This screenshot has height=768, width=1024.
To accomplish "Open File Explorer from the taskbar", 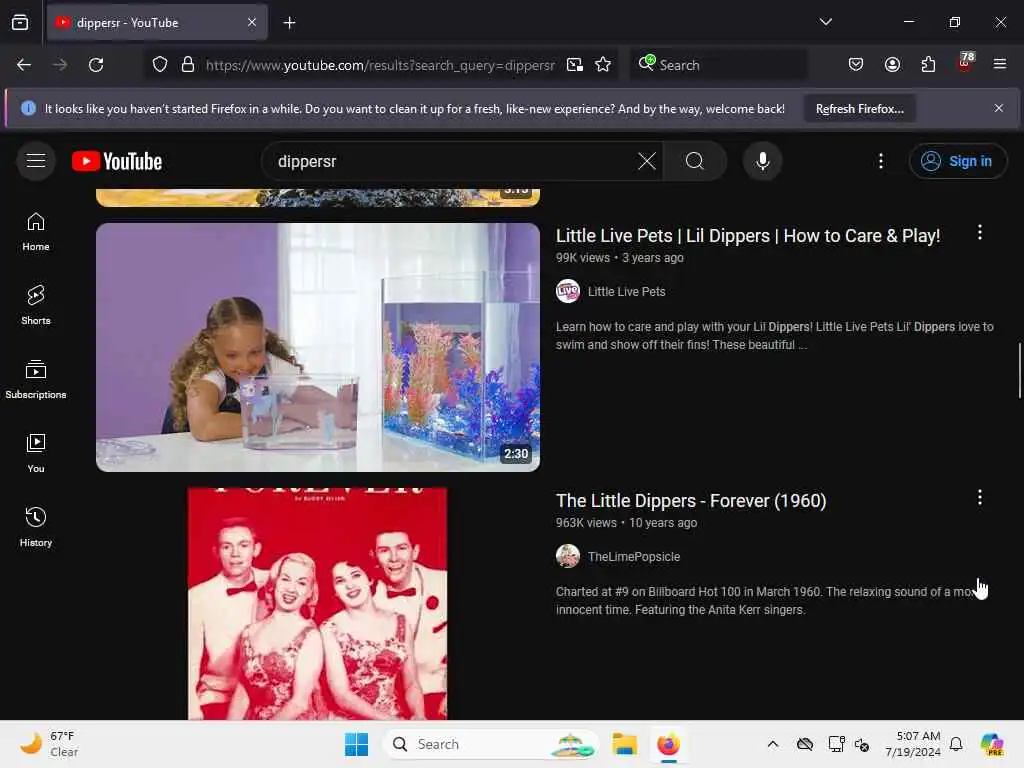I will 624,744.
